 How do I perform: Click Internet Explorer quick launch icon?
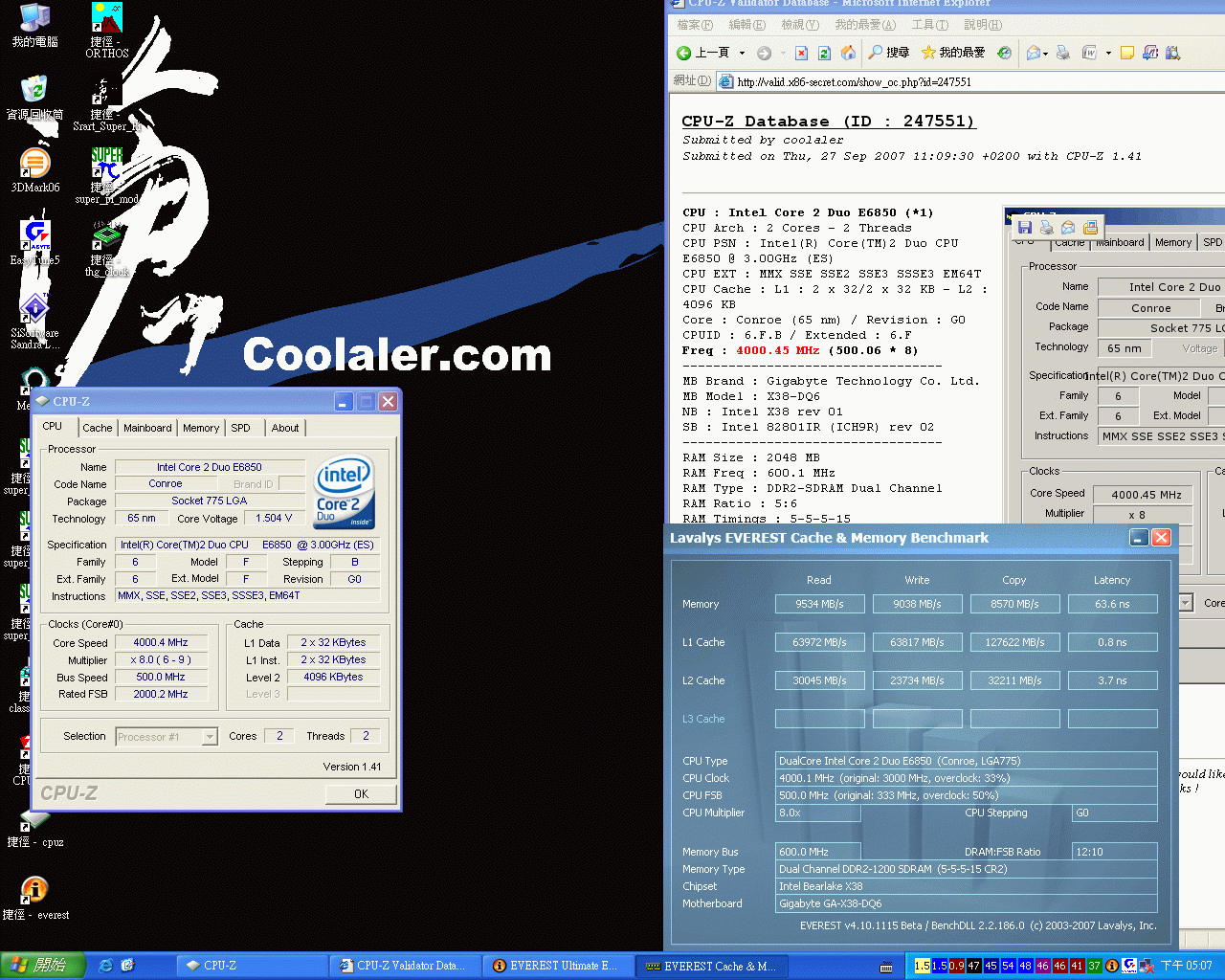point(105,966)
